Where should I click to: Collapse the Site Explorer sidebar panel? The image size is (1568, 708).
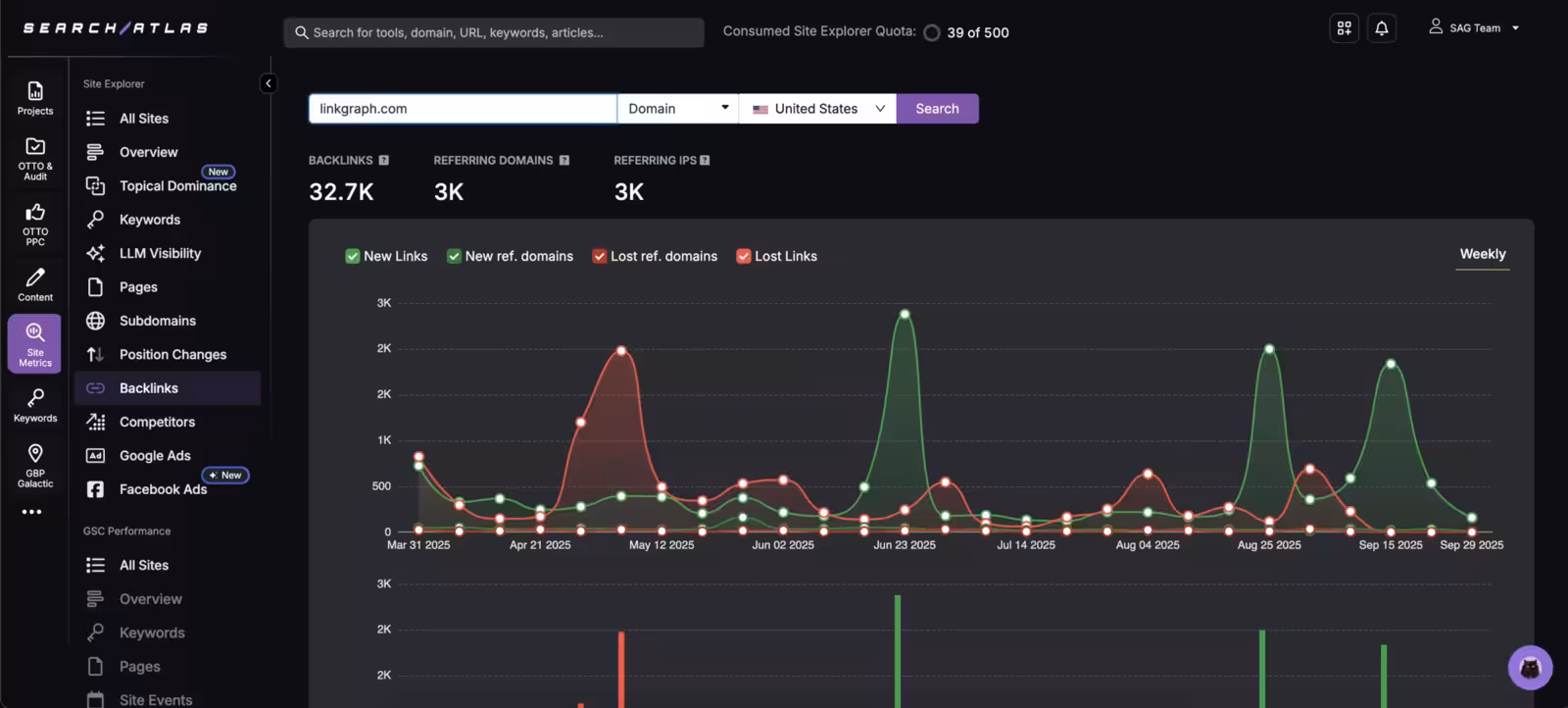[x=269, y=83]
